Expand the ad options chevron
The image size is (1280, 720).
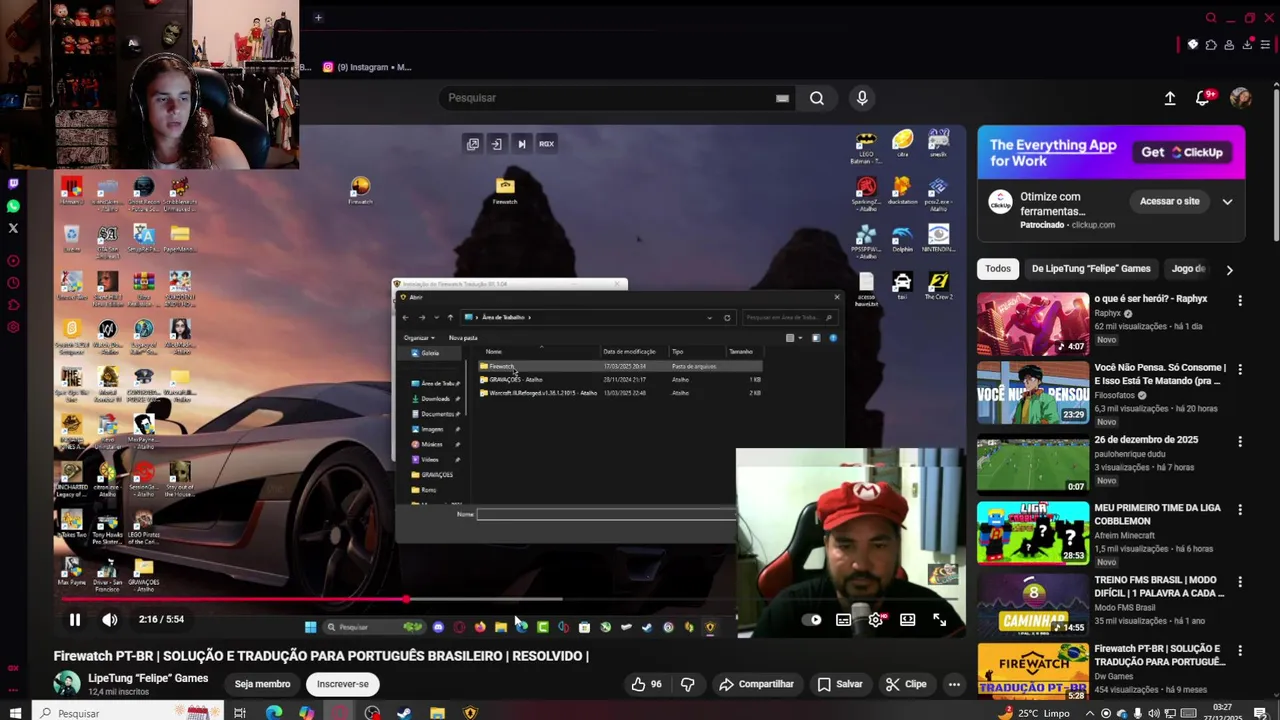tap(1227, 201)
